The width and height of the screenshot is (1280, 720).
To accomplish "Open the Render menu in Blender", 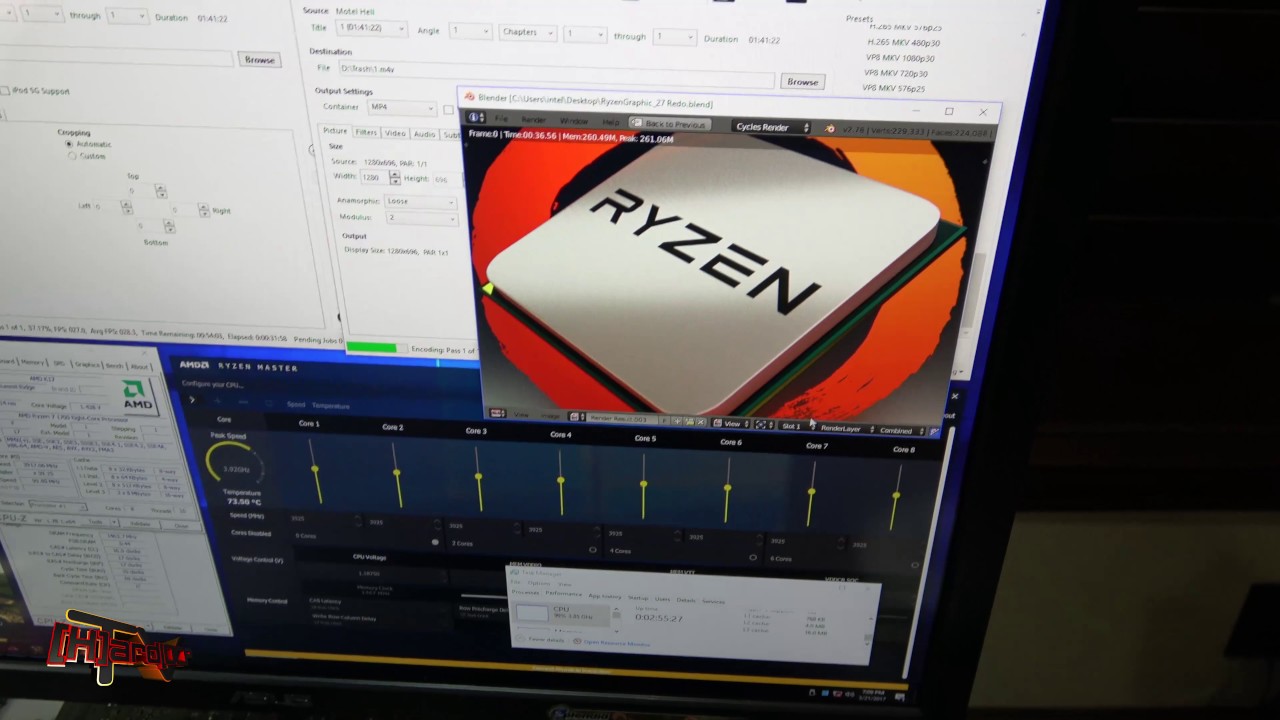I will click(533, 120).
